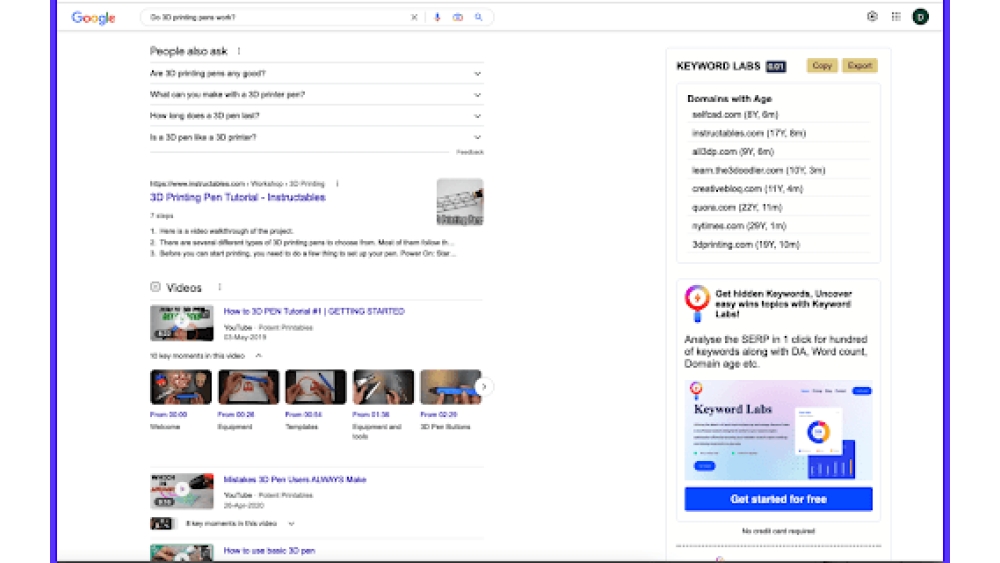Select nytimes.com domain entry

pyautogui.click(x=739, y=226)
